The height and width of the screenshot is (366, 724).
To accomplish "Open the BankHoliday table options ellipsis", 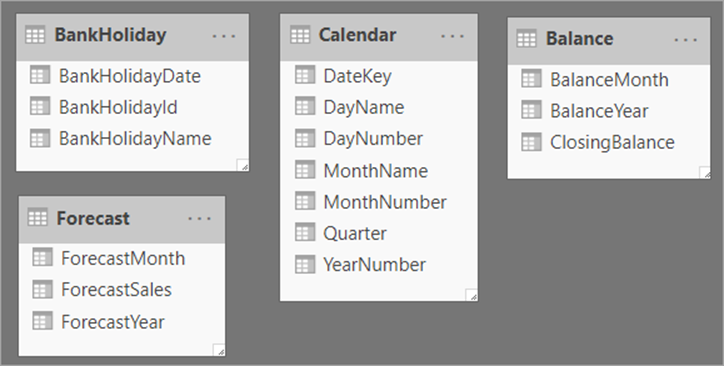I will point(224,36).
